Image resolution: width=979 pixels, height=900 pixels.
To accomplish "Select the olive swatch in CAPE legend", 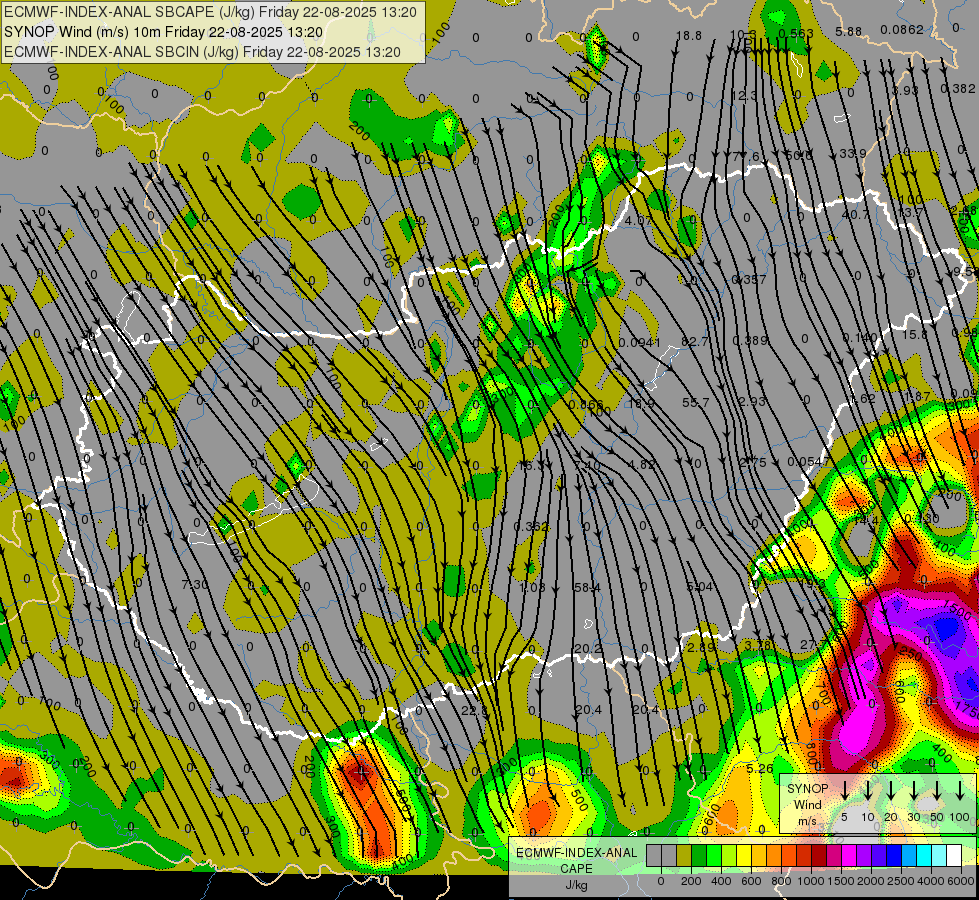I will [x=684, y=856].
